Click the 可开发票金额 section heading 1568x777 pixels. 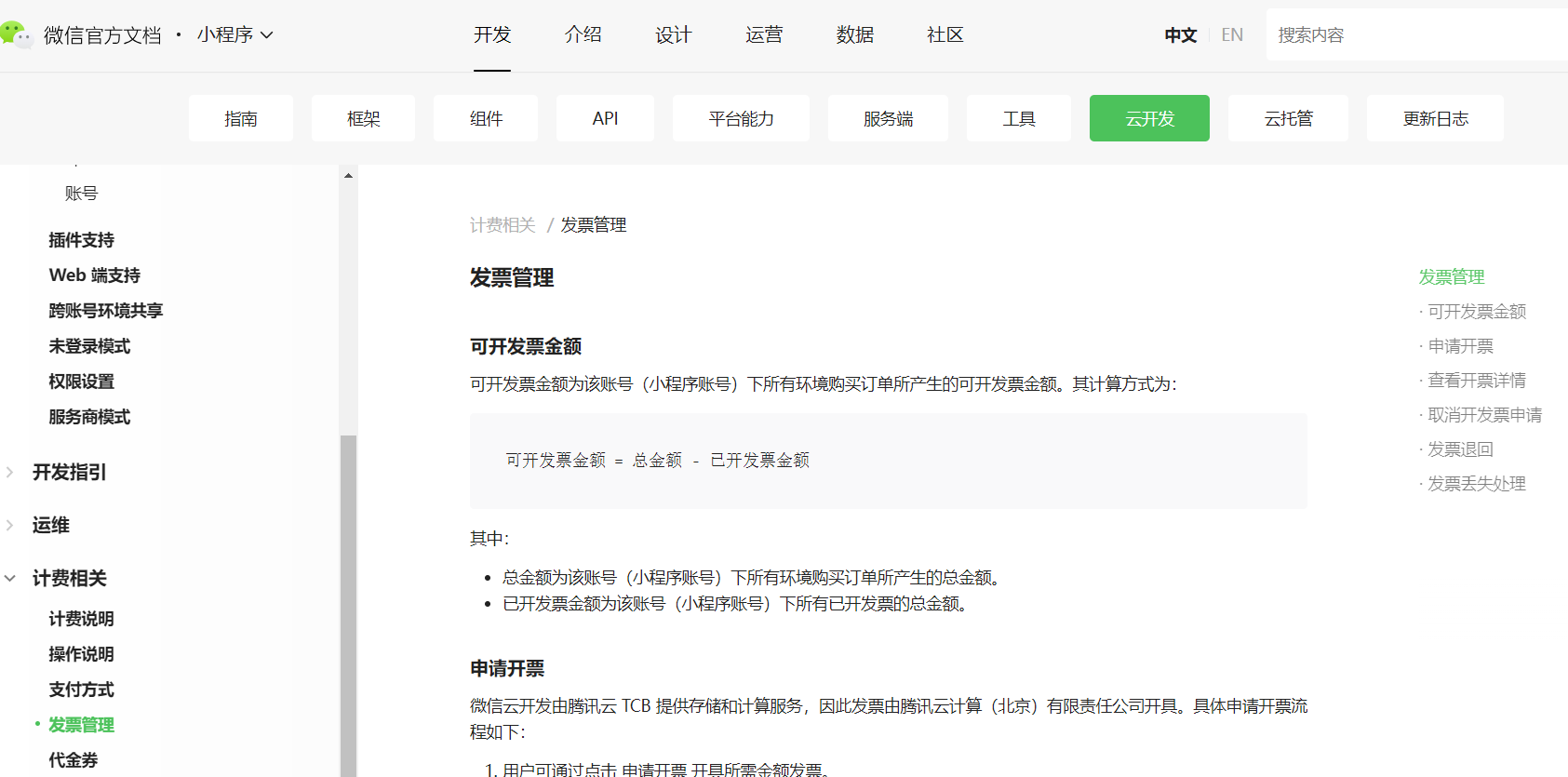[526, 346]
